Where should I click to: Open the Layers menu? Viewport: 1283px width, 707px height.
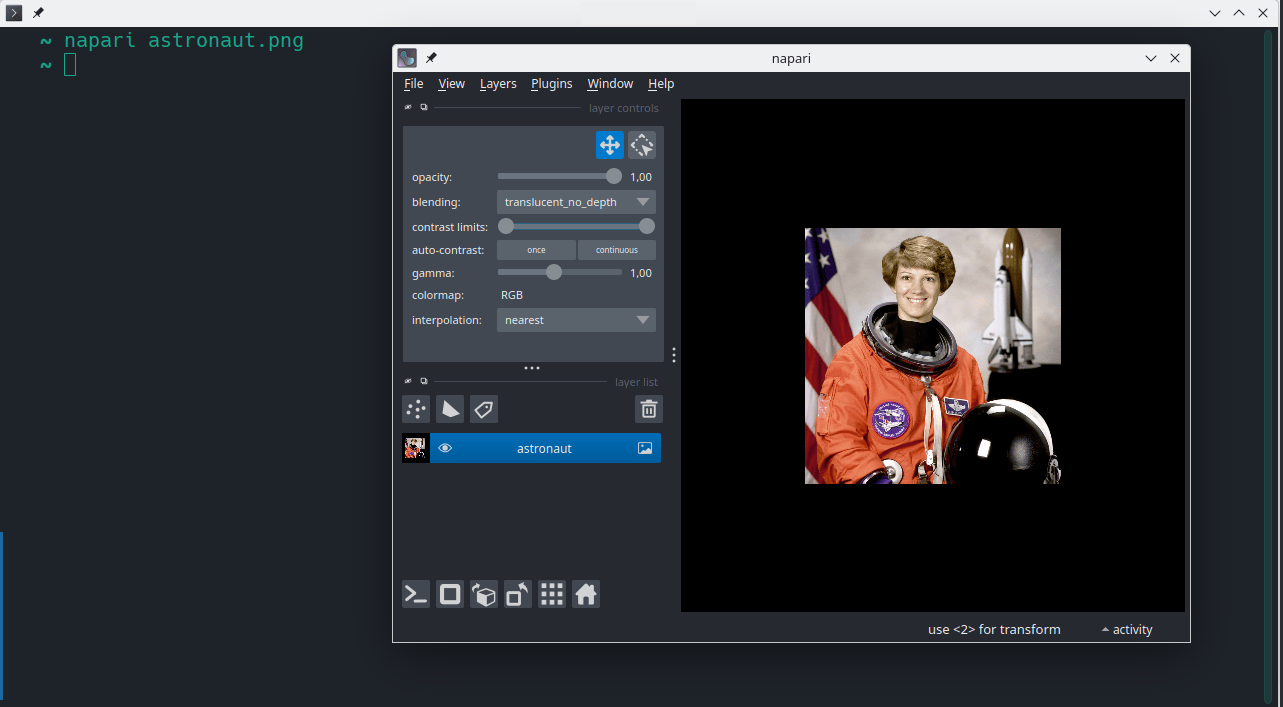[498, 83]
